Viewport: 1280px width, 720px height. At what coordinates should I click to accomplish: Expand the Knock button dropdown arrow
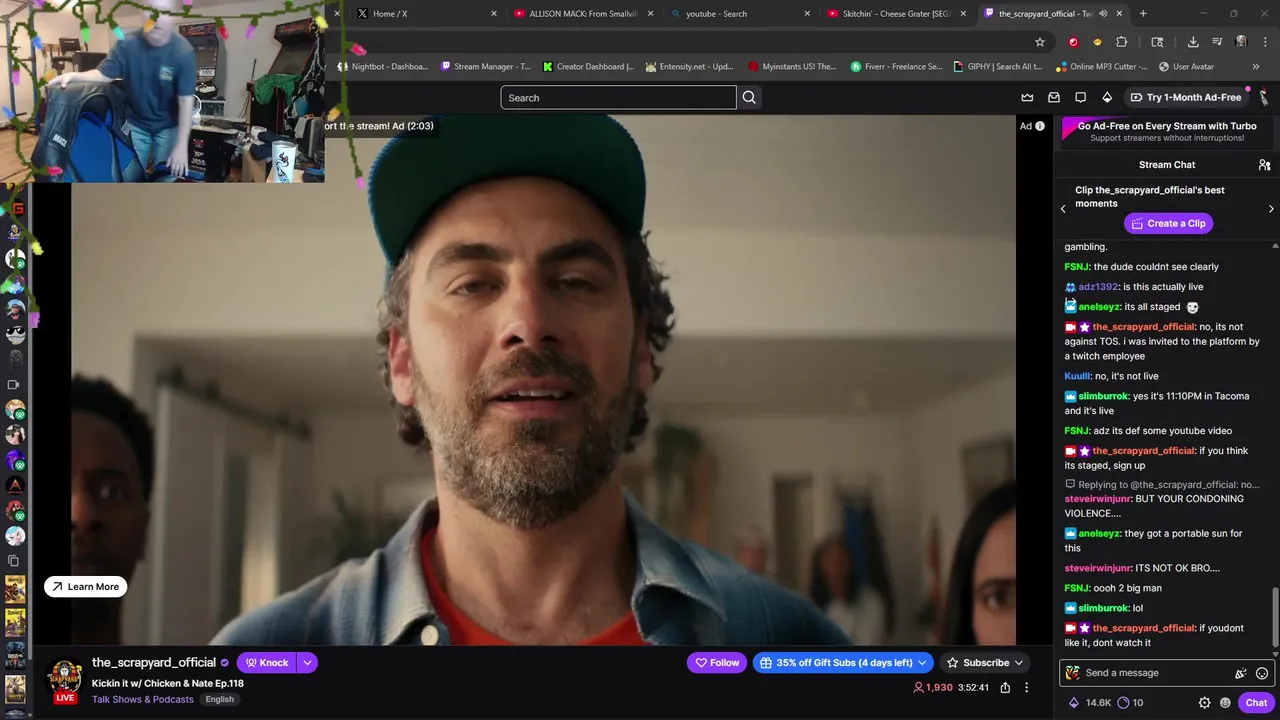[308, 662]
